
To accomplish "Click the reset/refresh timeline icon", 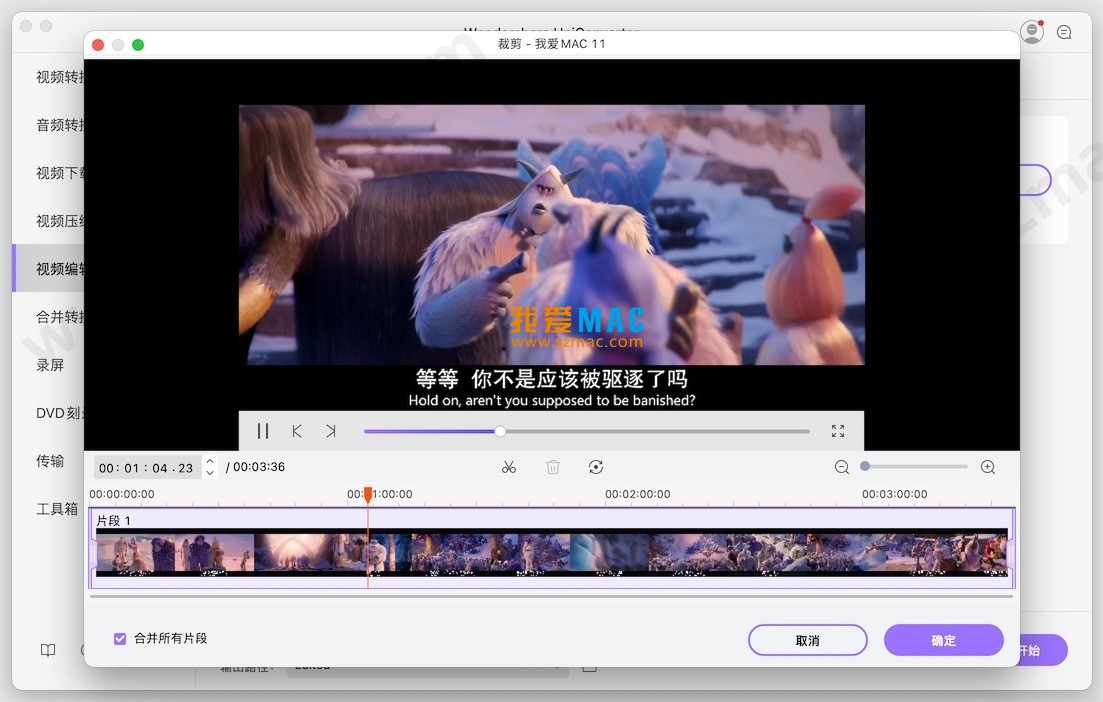I will pos(596,467).
